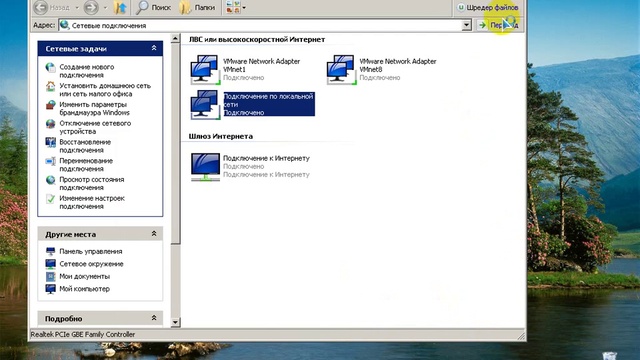
Task: Open the Search (Поиск) toolbar button
Action: [x=153, y=7]
